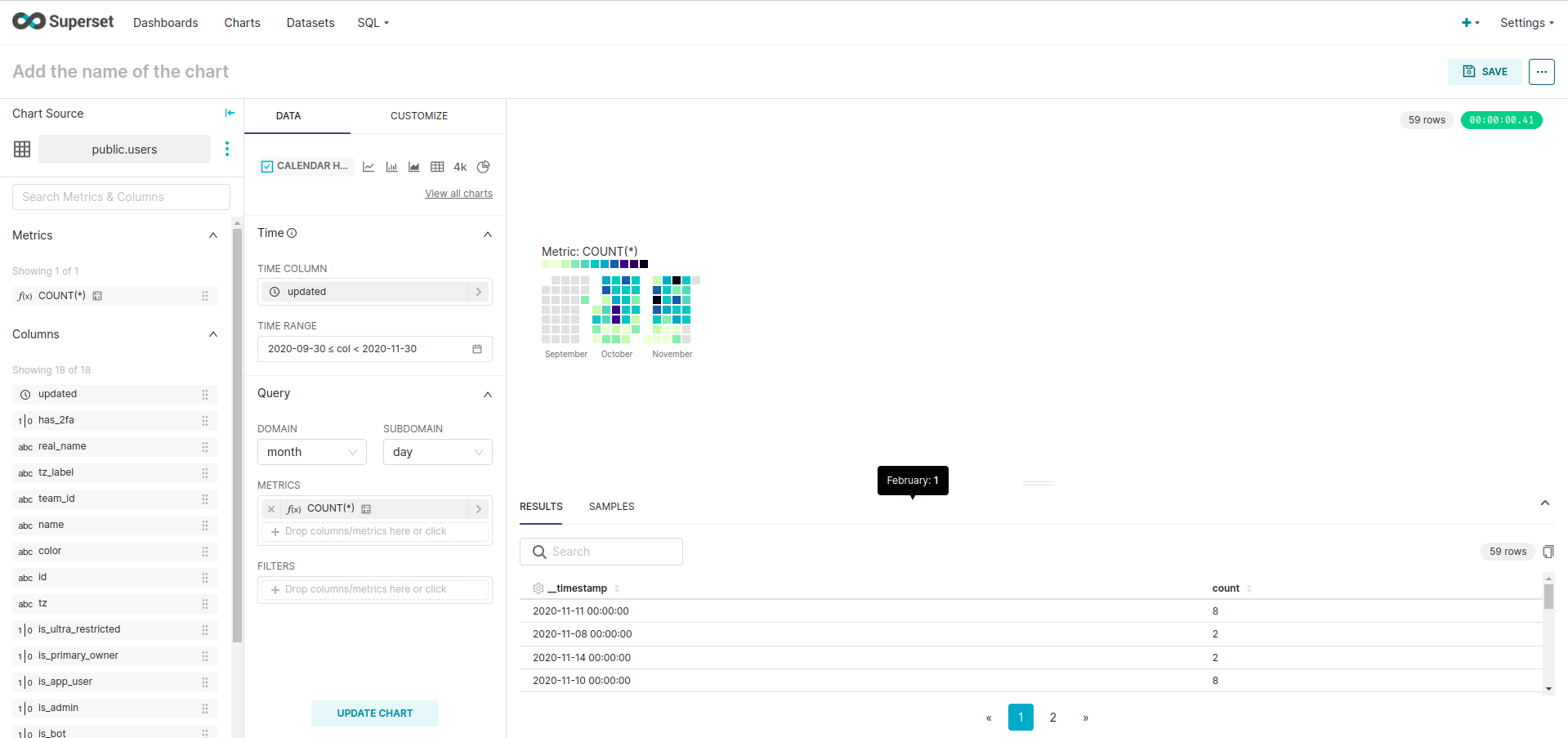
Task: Click the Time section info icon
Action: pos(292,233)
